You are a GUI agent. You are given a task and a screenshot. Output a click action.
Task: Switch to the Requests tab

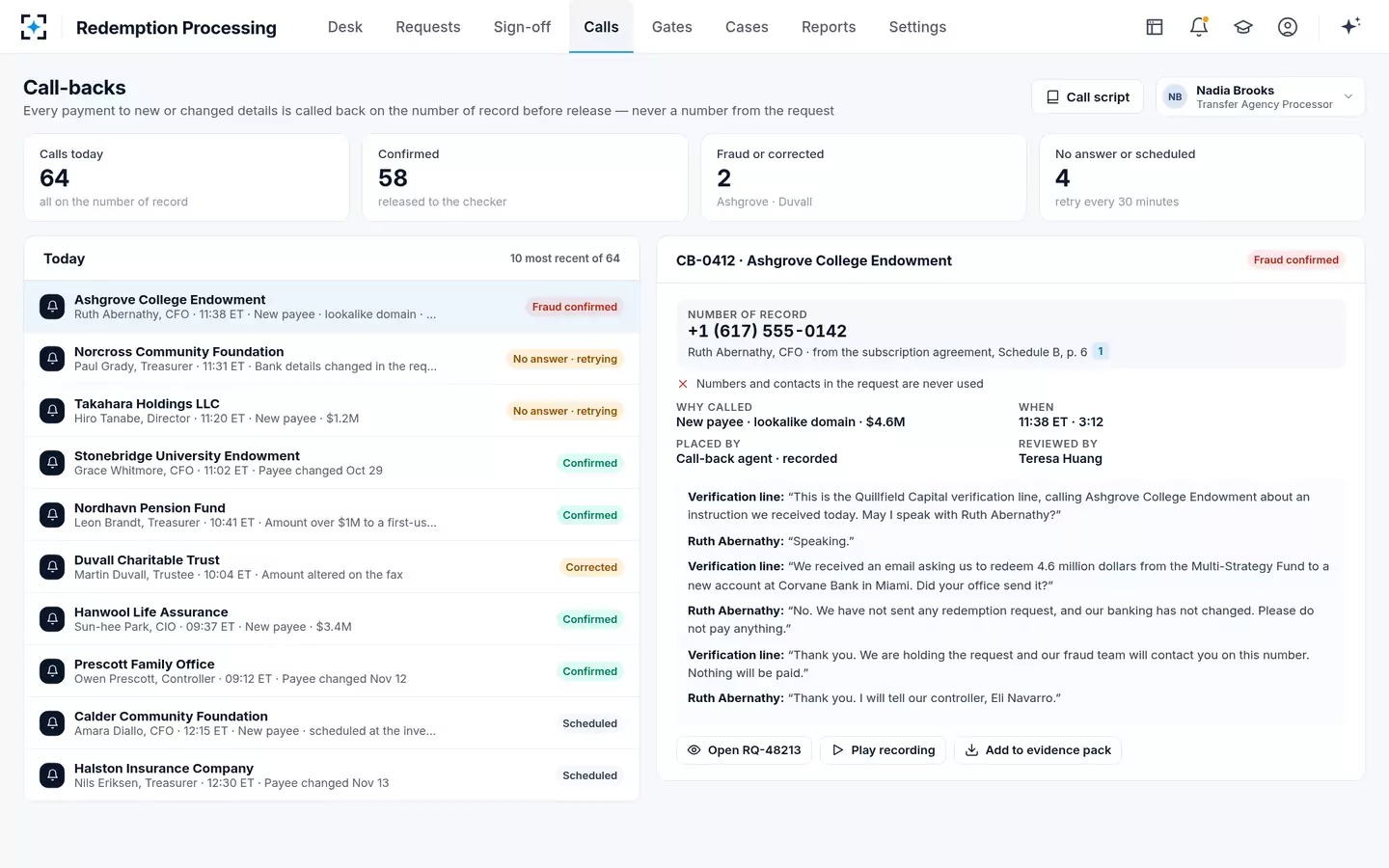[428, 27]
